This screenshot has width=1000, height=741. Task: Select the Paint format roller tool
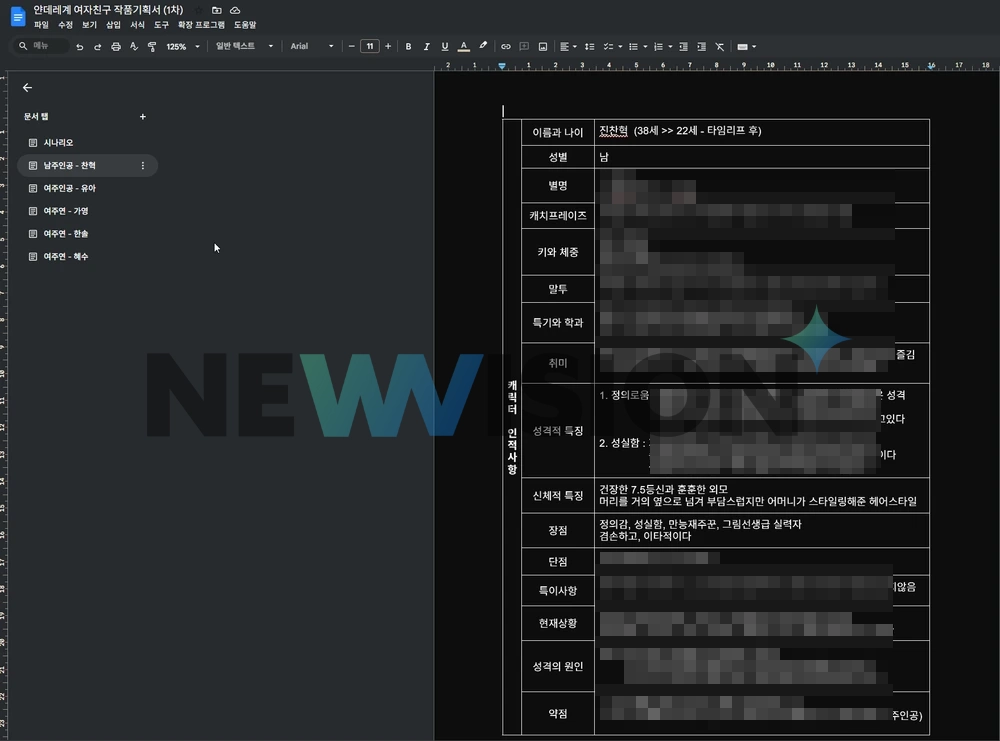152,46
